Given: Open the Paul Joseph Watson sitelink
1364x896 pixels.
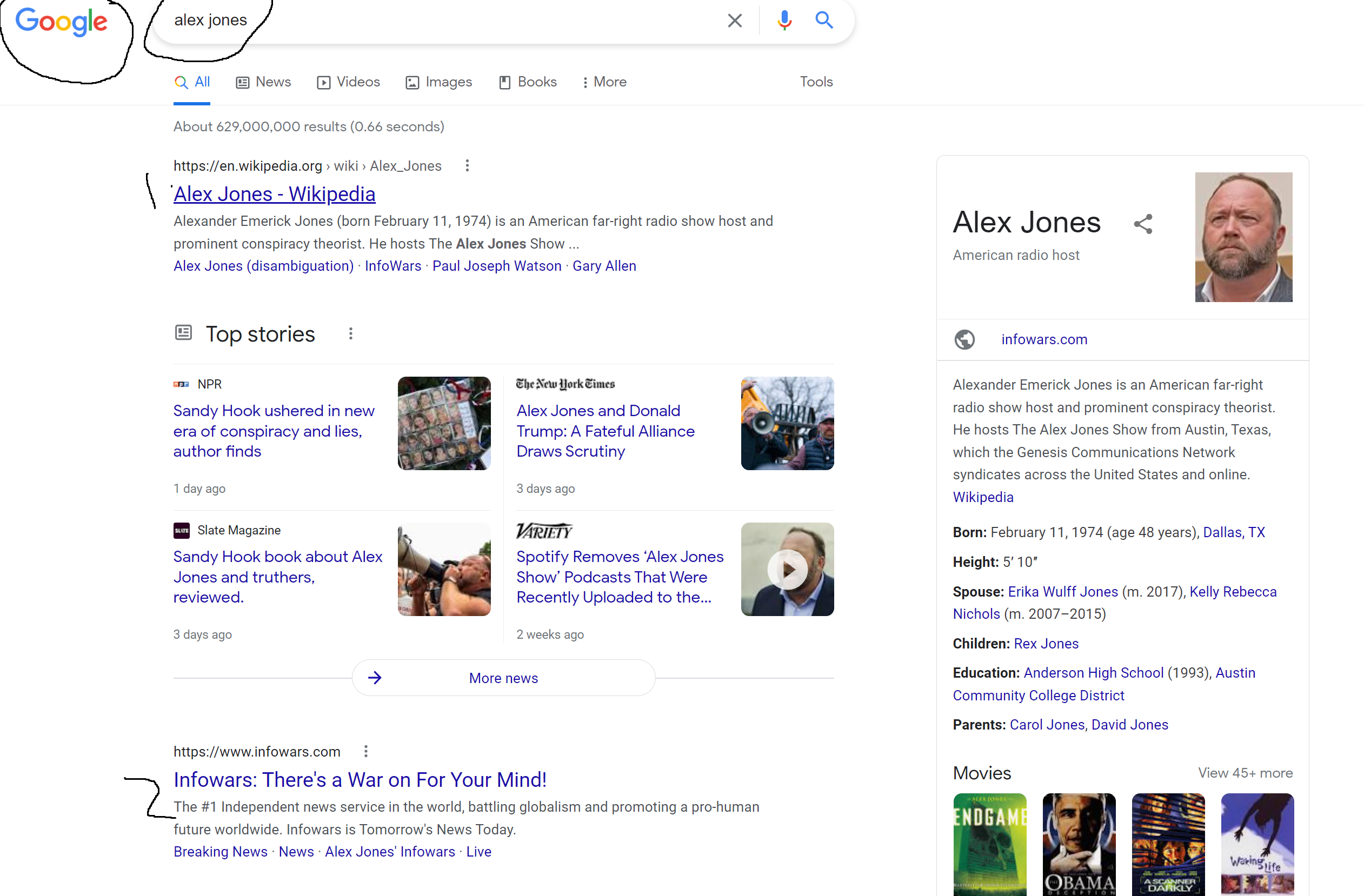Looking at the screenshot, I should [497, 266].
